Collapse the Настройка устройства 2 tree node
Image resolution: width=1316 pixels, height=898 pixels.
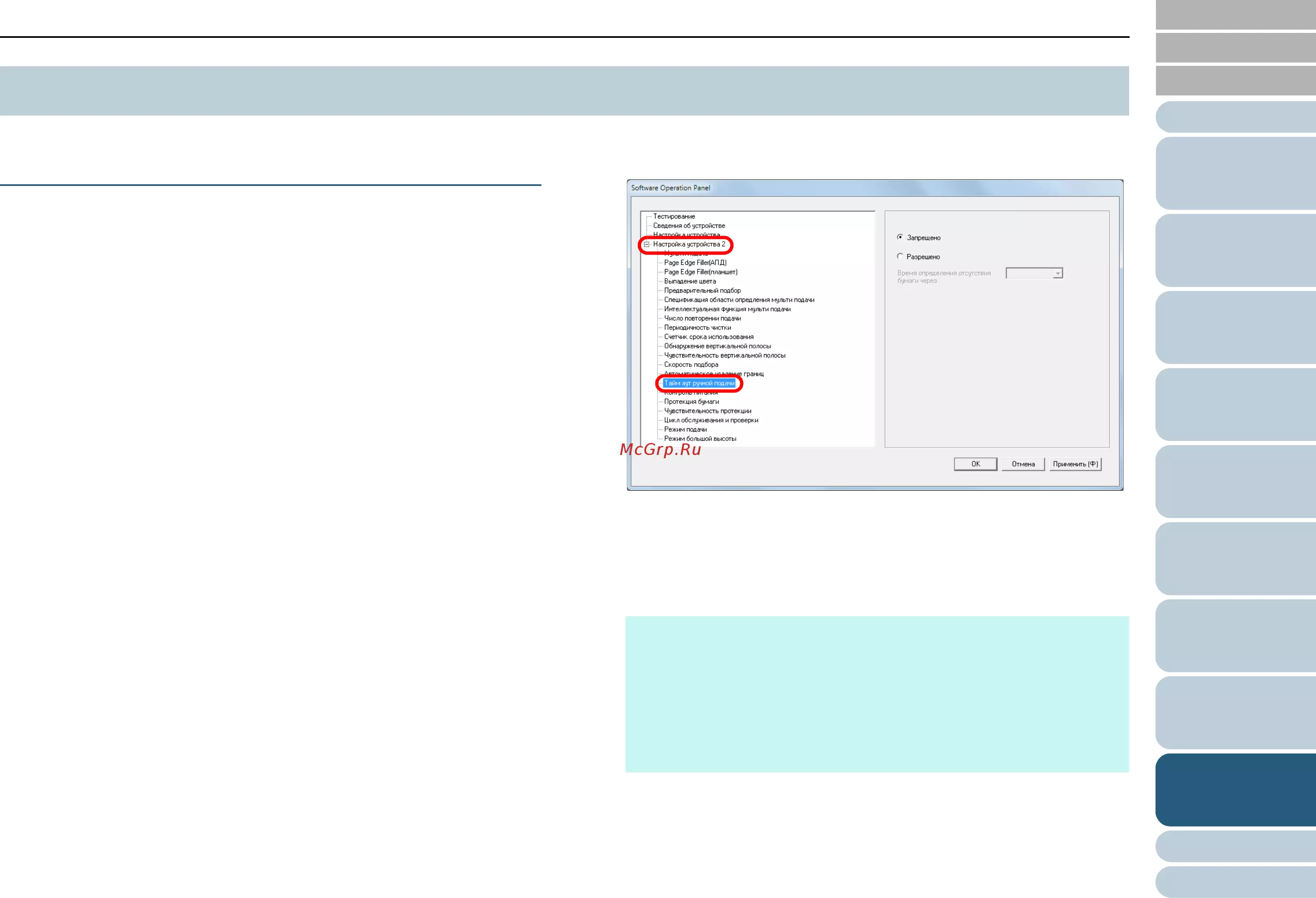[x=646, y=244]
